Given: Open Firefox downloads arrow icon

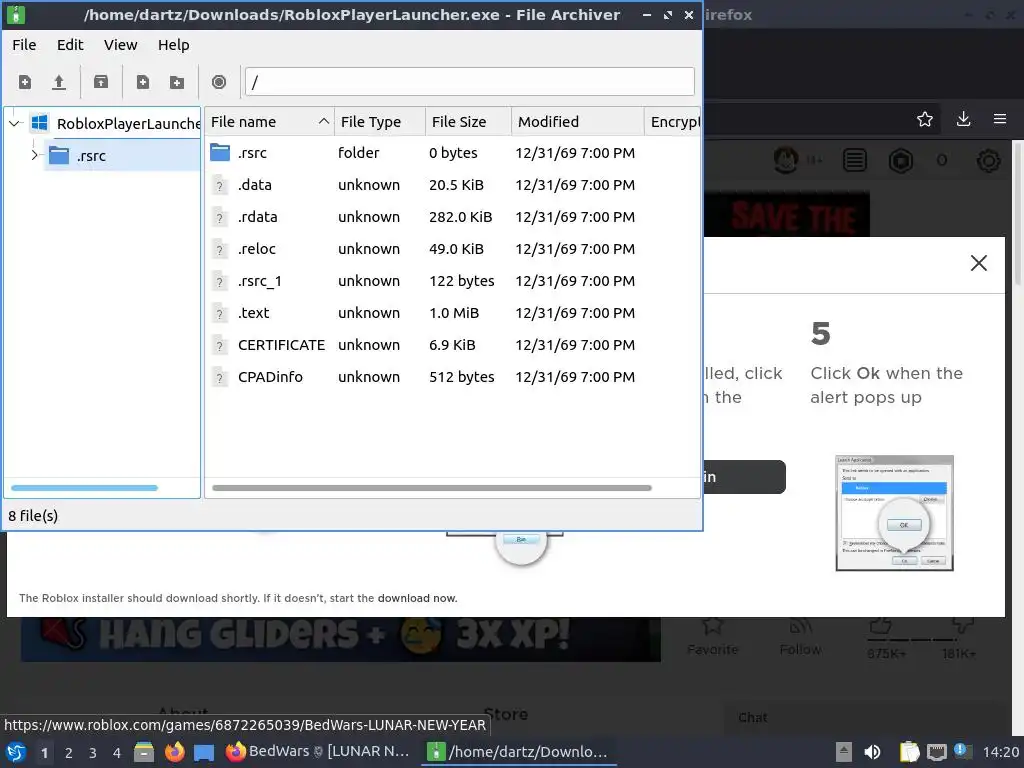Looking at the screenshot, I should coord(963,120).
